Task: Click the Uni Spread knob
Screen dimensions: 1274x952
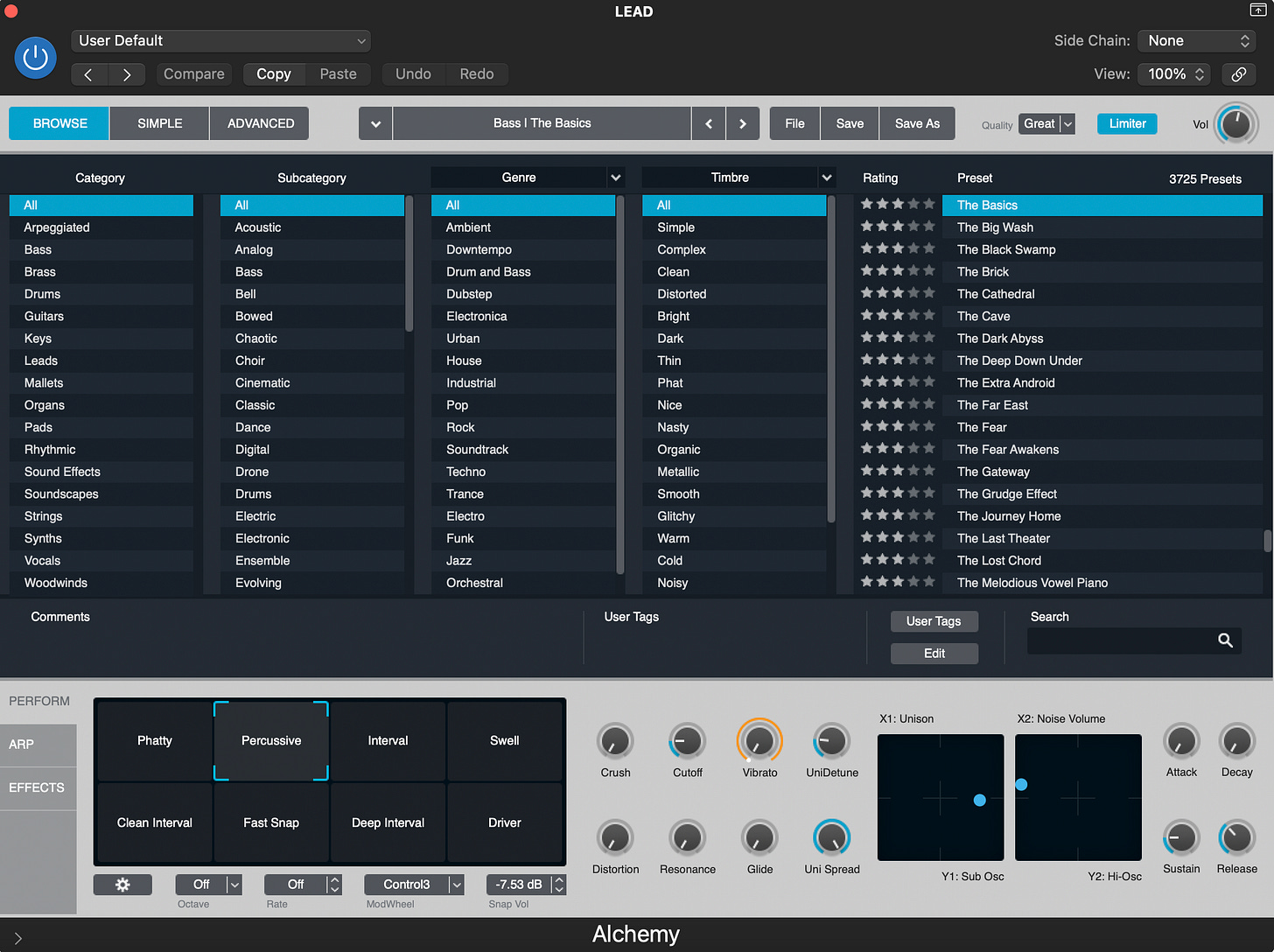Action: click(831, 837)
